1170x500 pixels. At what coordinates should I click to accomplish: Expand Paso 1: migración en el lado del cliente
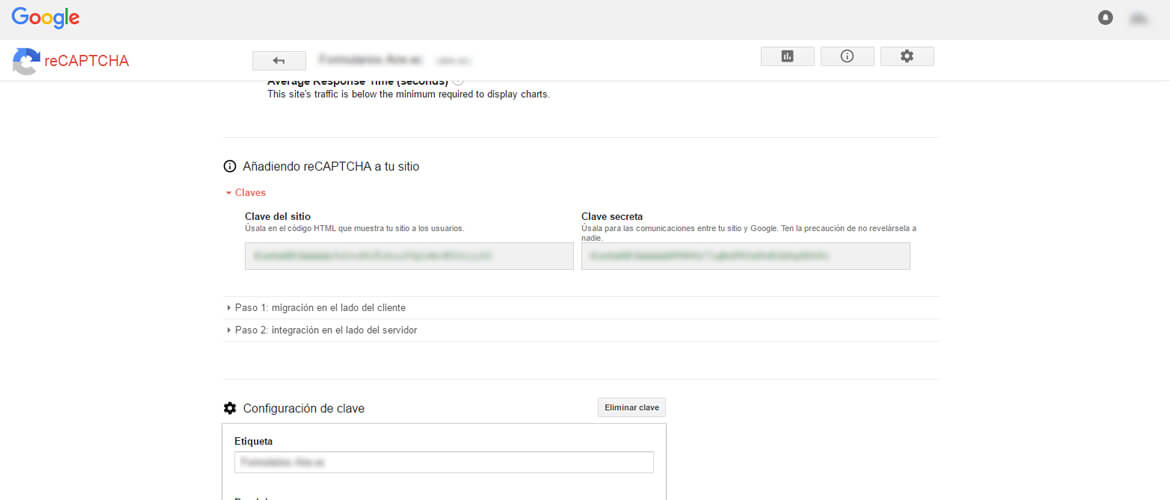pyautogui.click(x=319, y=308)
